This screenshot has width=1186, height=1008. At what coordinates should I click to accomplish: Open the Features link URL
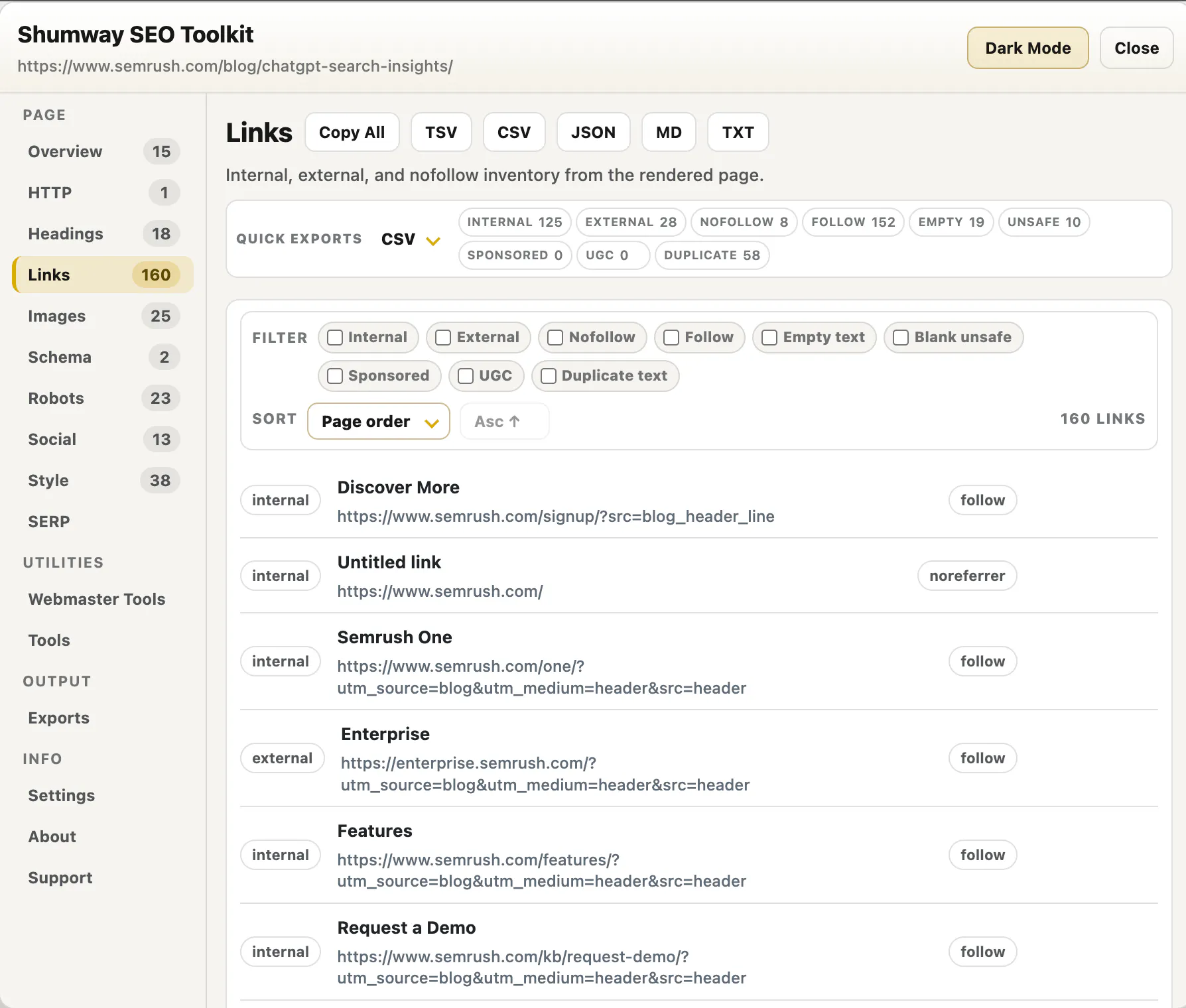coord(541,871)
